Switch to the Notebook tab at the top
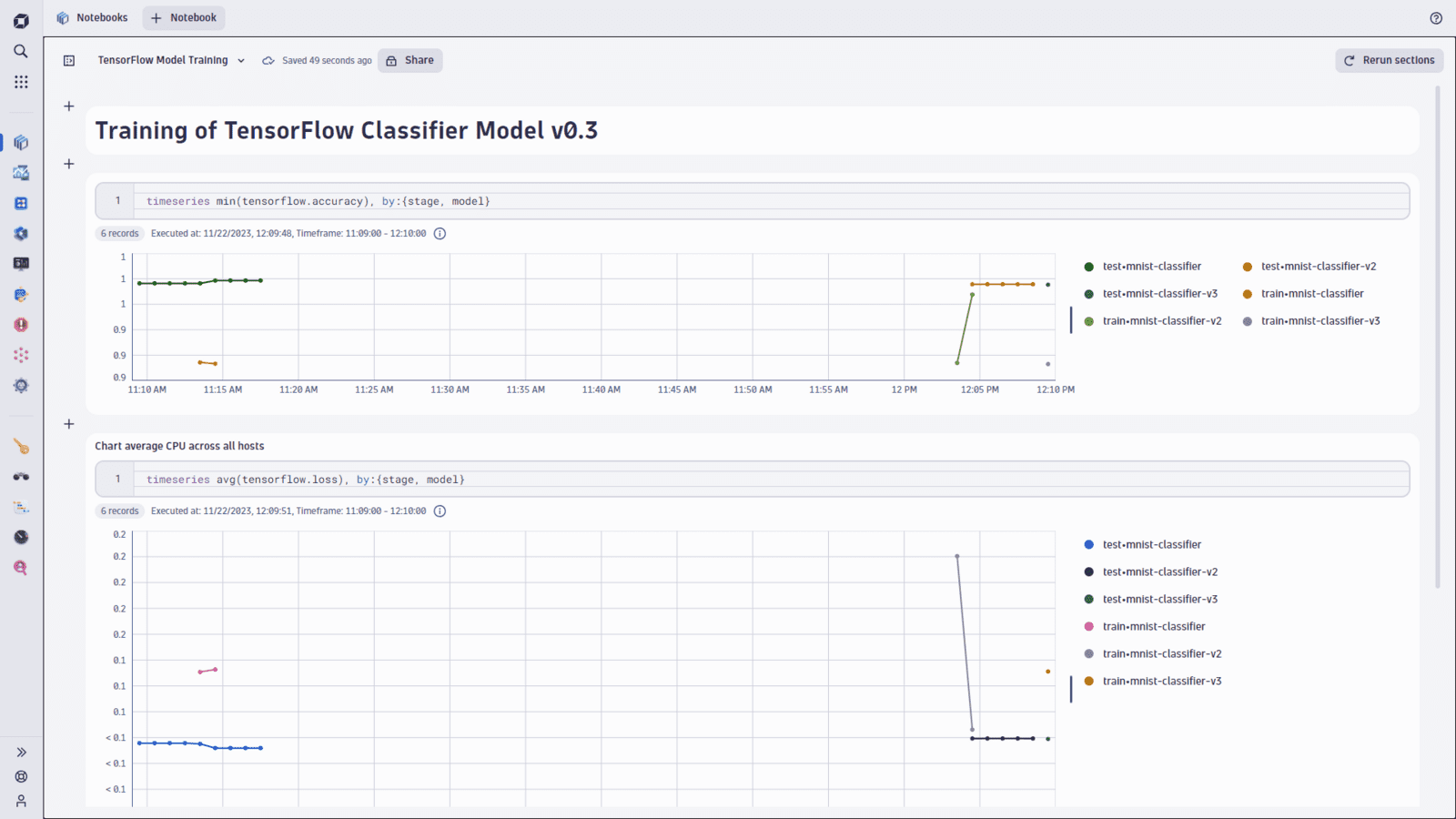The image size is (1456, 819). 183,17
